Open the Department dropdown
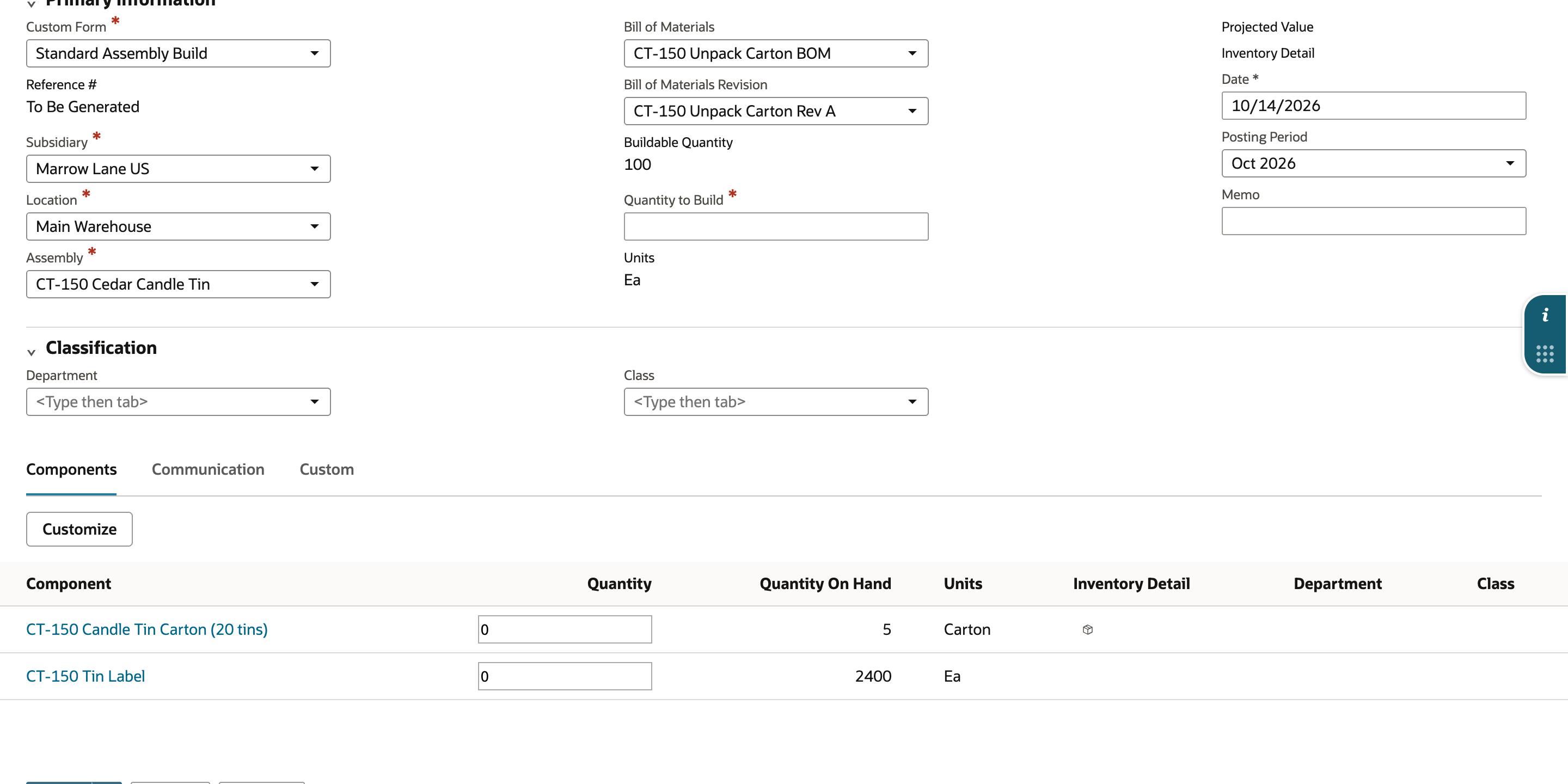1568x784 pixels. click(x=179, y=402)
